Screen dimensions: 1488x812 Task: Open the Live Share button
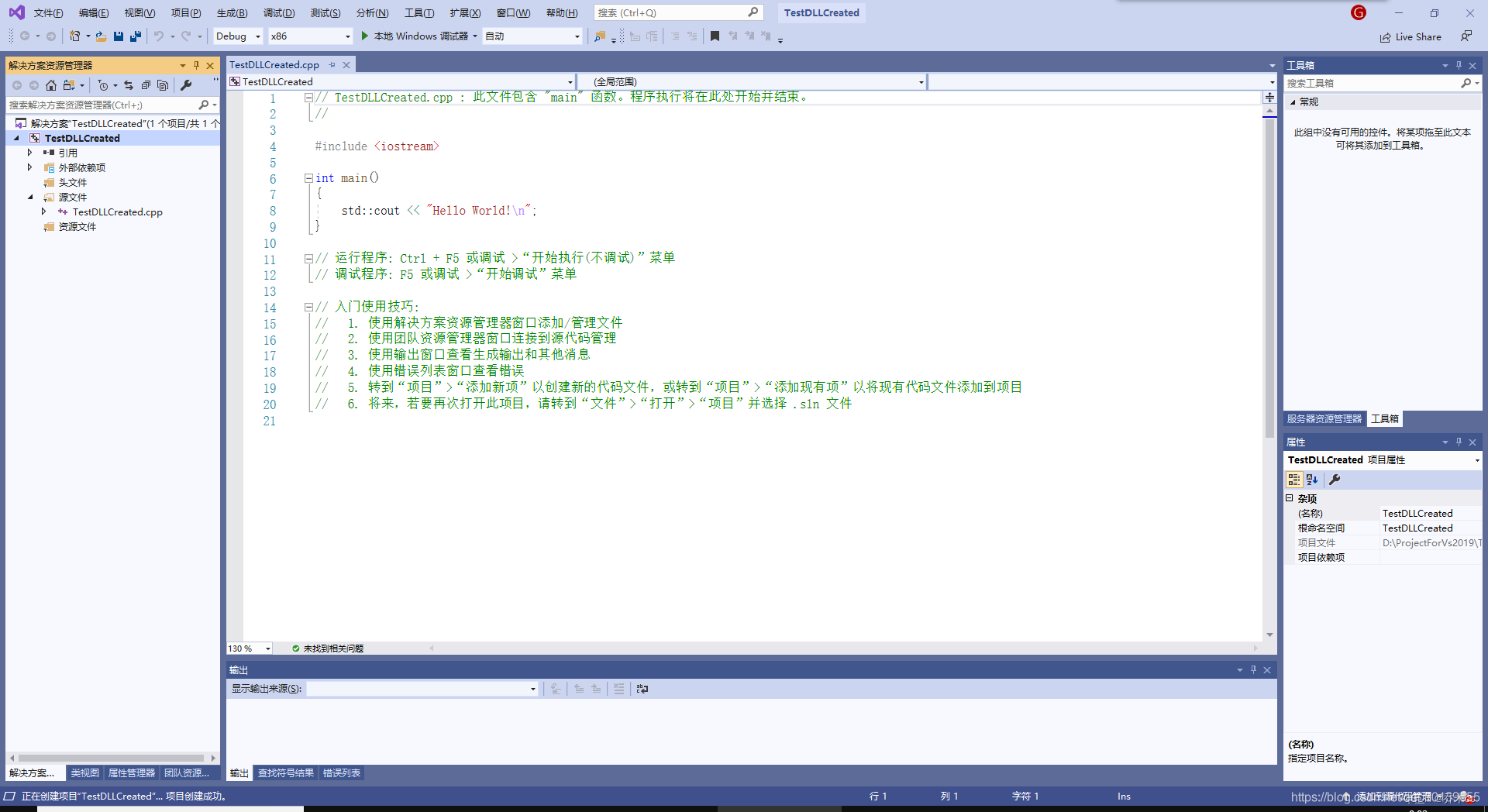(x=1410, y=36)
